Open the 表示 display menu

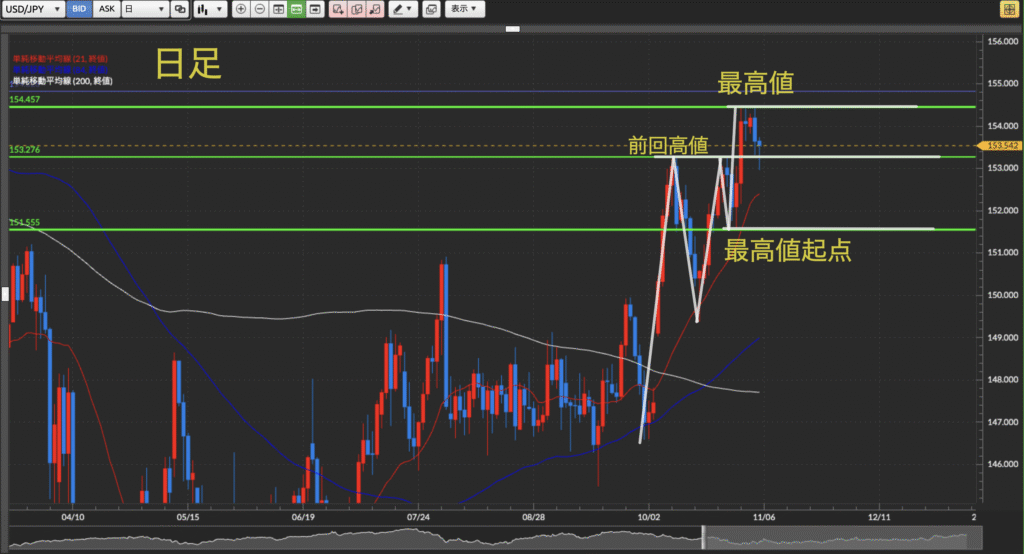(x=463, y=9)
